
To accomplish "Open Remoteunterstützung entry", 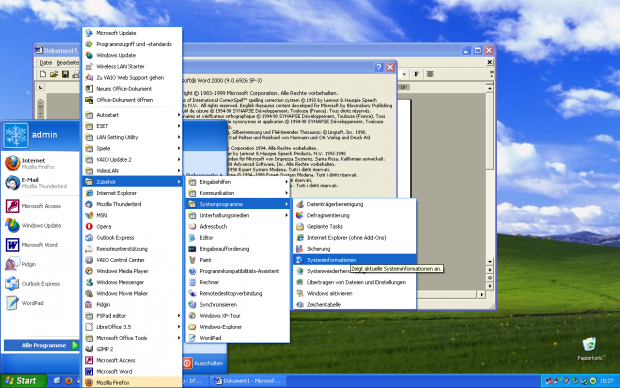I will [x=132, y=249].
